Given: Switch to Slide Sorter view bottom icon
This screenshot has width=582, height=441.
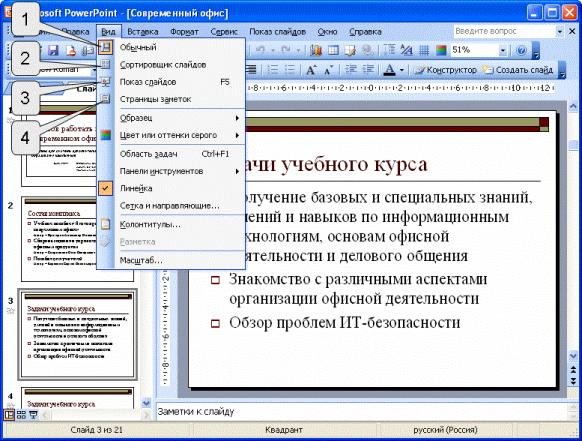Looking at the screenshot, I should coord(21,415).
